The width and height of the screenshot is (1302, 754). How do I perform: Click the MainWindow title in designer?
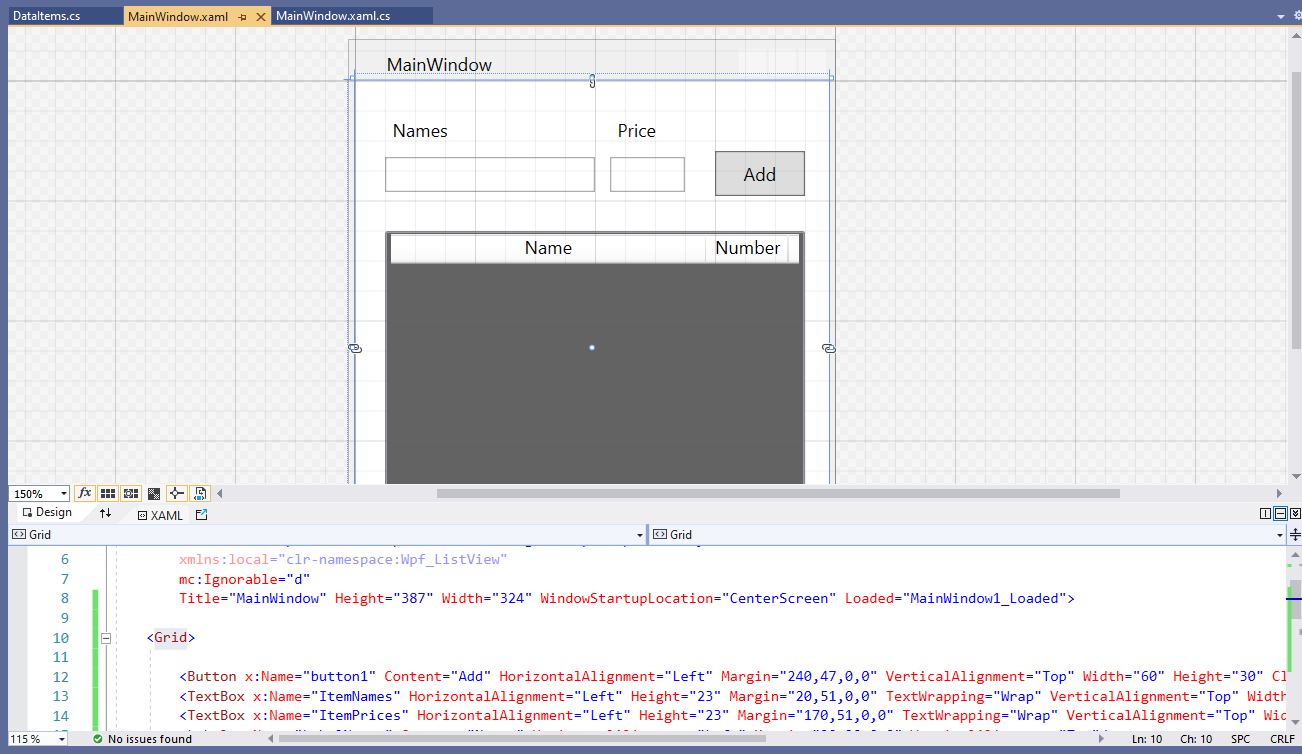[439, 65]
